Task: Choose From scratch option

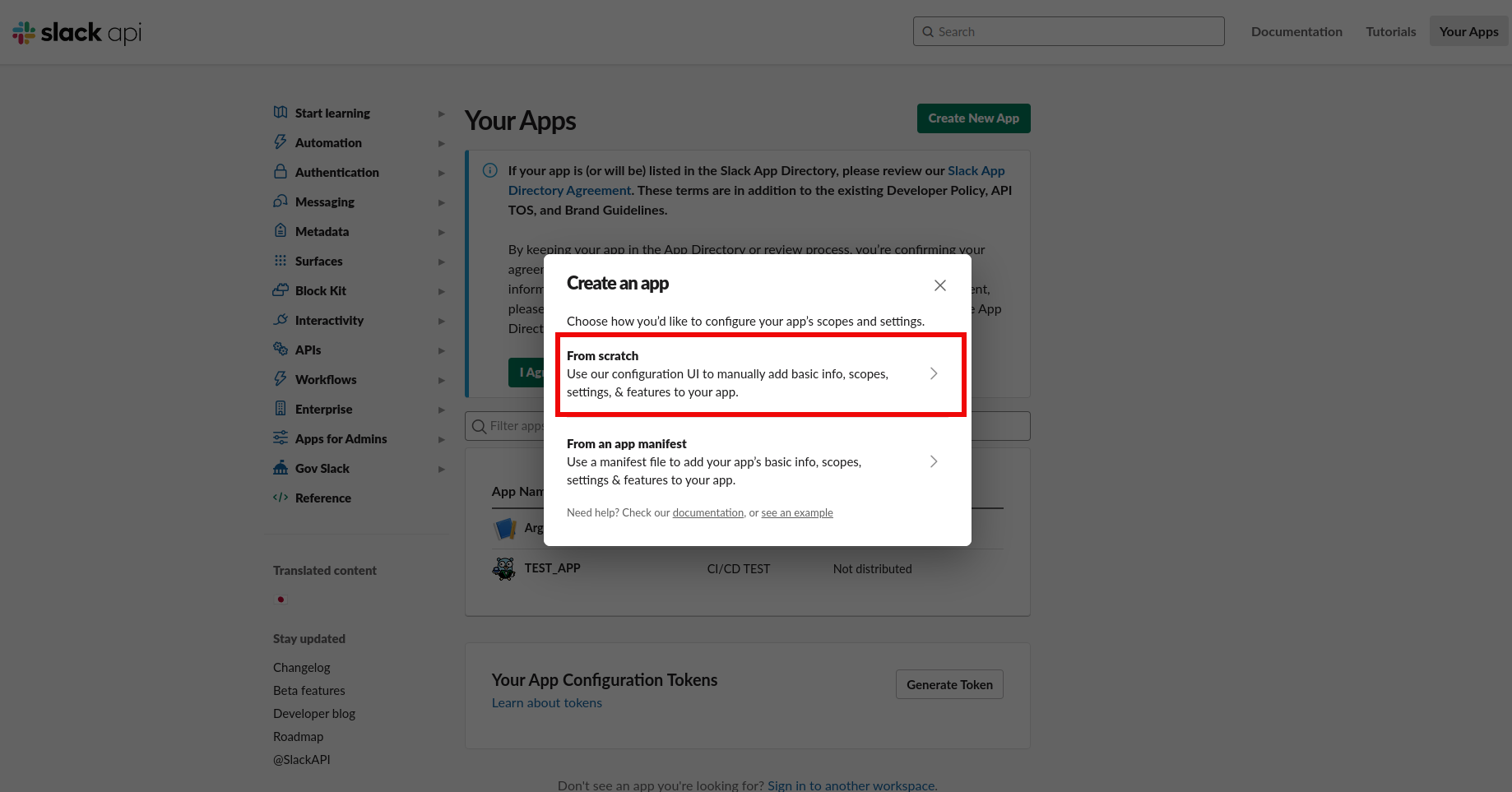Action: click(x=758, y=374)
